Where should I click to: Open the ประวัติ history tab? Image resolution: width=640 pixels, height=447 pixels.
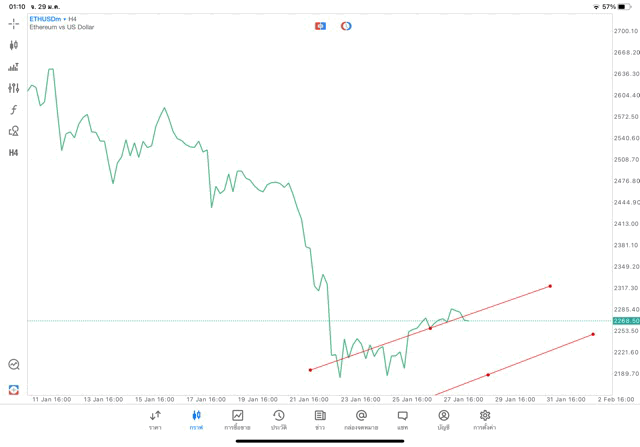coord(278,419)
